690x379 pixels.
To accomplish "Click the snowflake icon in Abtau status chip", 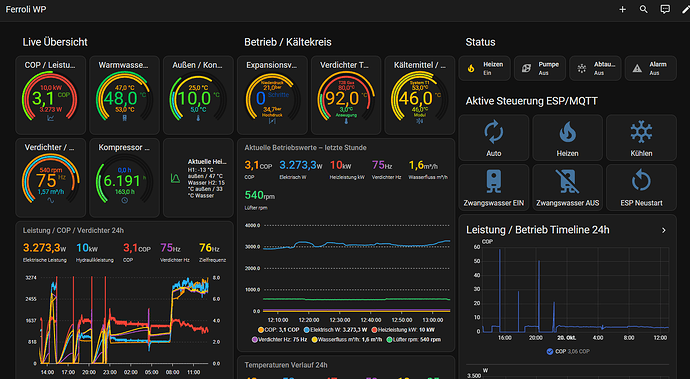I will click(x=582, y=68).
